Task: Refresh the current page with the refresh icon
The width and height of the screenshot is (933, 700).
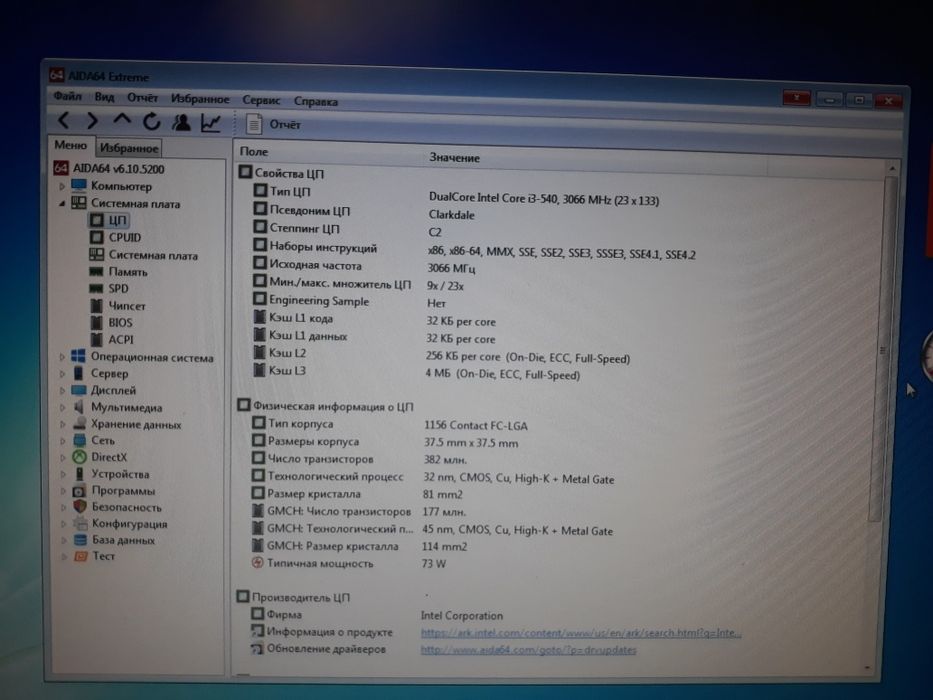Action: pyautogui.click(x=152, y=121)
